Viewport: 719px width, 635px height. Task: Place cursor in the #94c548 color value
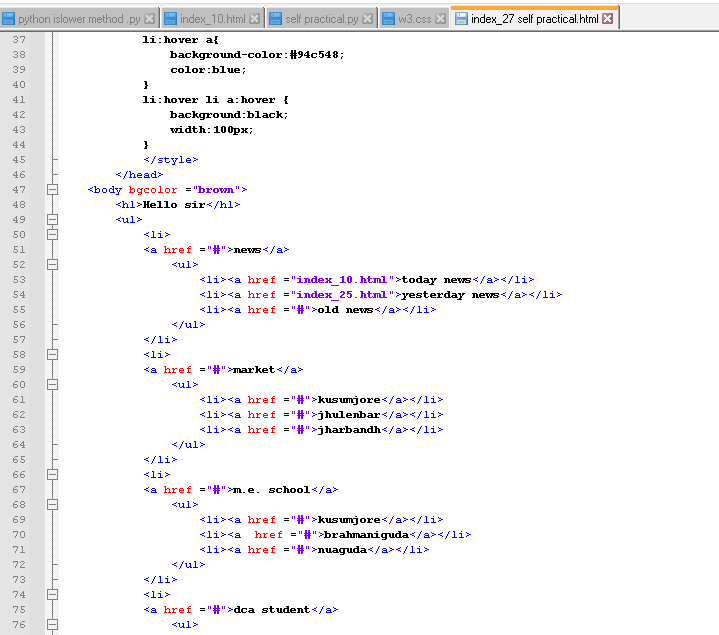click(316, 54)
